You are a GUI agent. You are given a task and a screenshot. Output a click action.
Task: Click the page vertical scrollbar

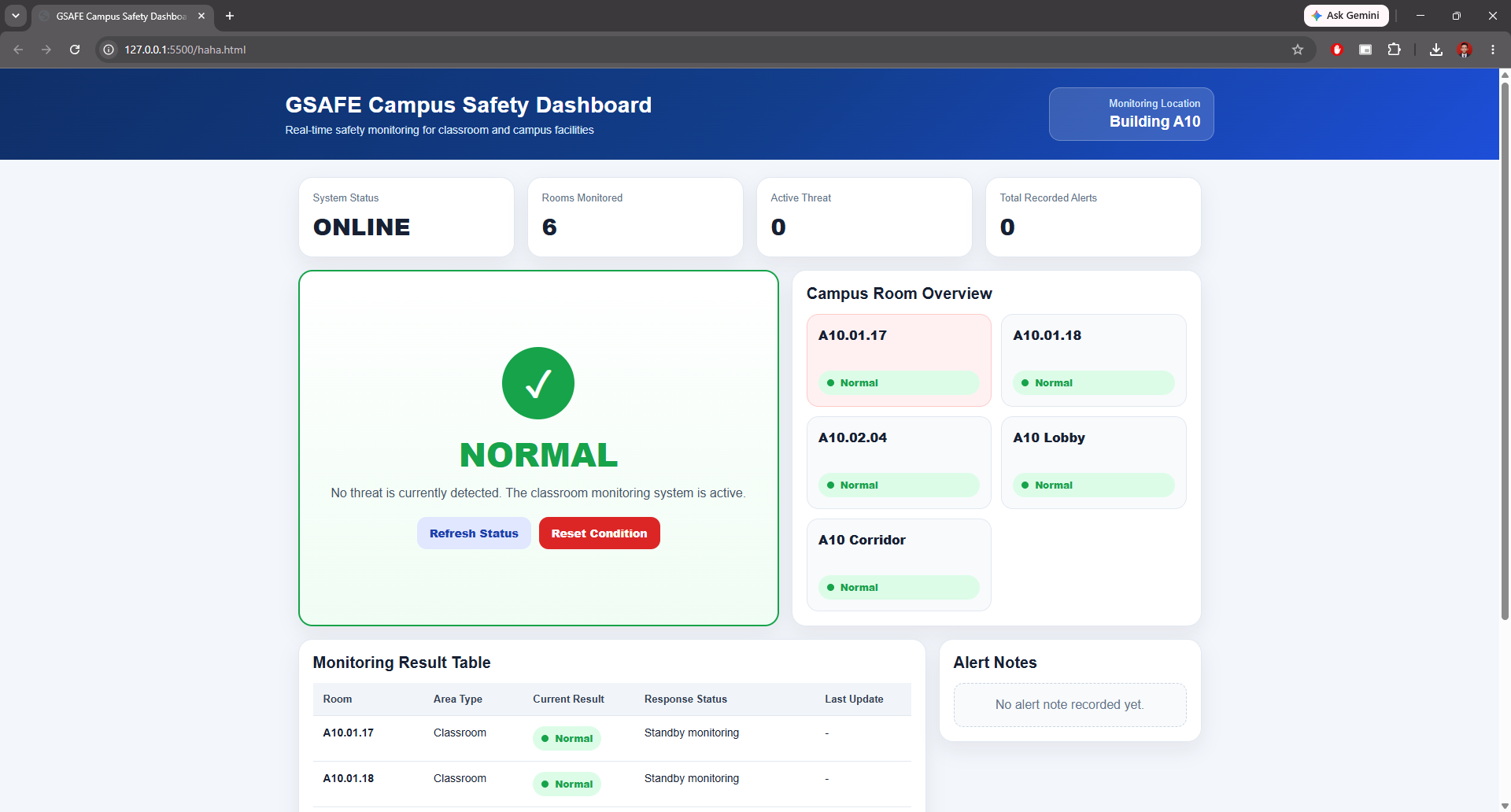click(1505, 350)
